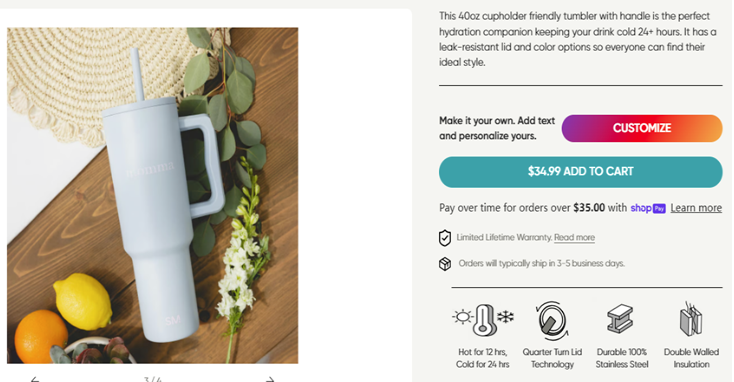This screenshot has height=382, width=734.
Task: Open the warranty Read more link
Action: [574, 237]
